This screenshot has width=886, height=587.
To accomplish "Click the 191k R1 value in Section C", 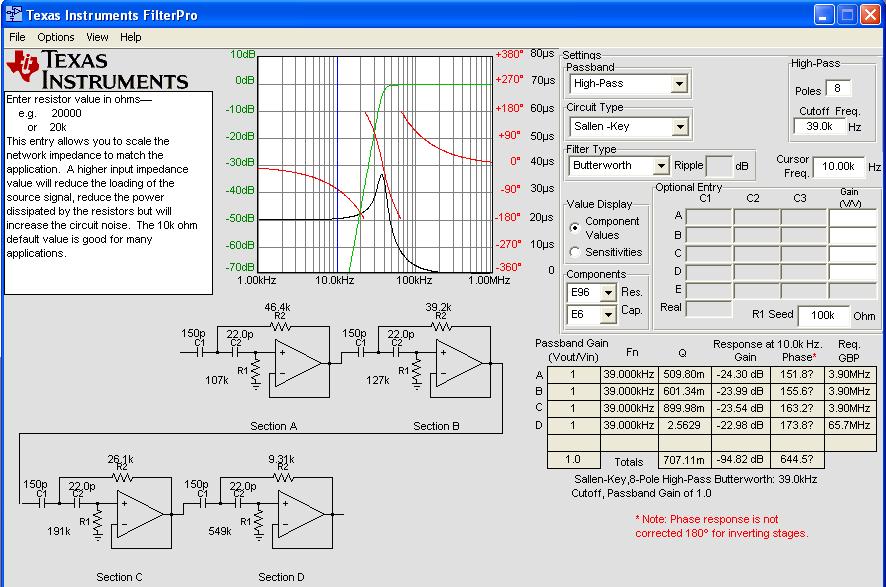I will tap(59, 532).
